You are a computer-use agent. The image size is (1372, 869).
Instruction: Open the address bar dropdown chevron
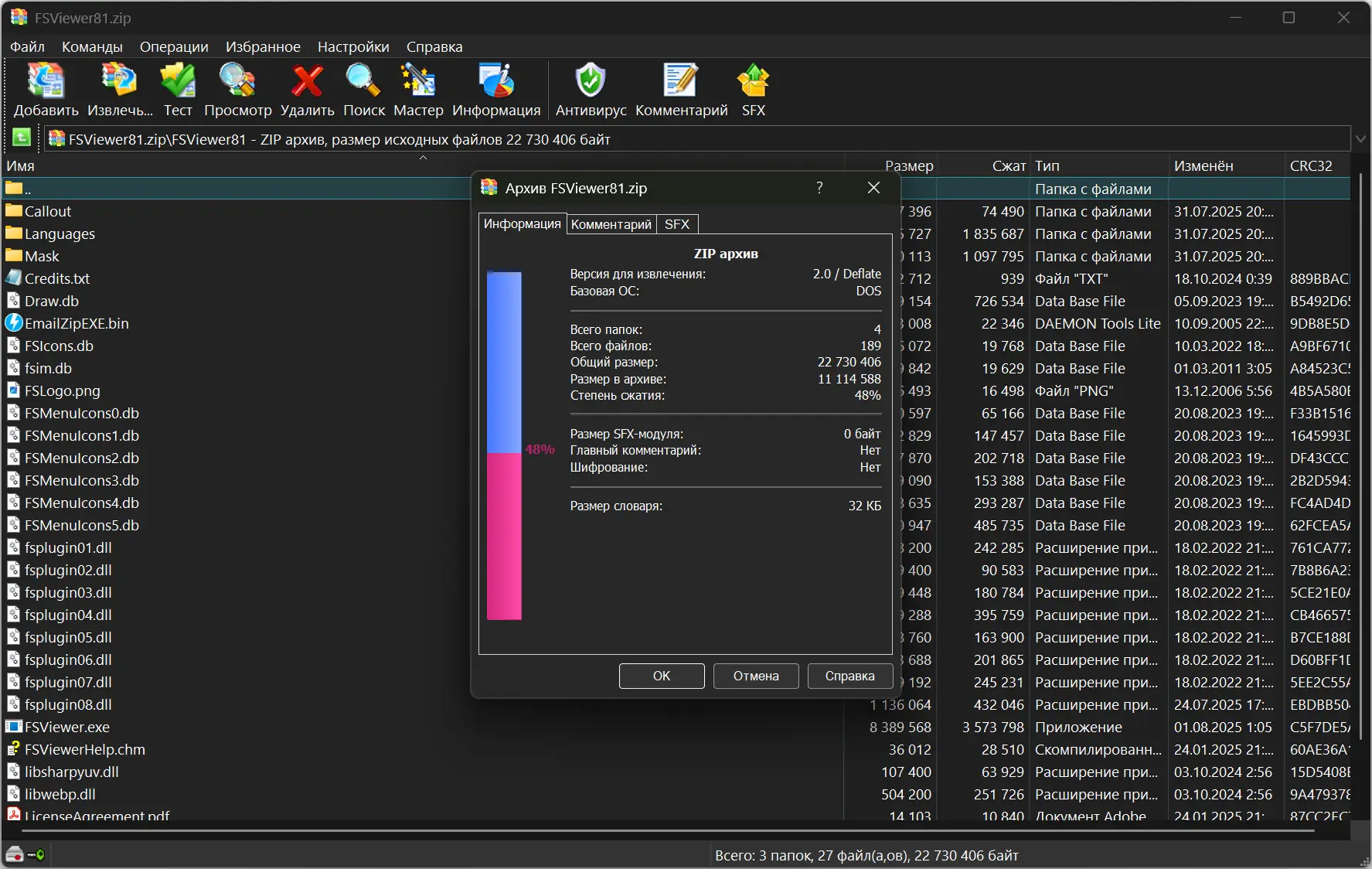point(1360,138)
